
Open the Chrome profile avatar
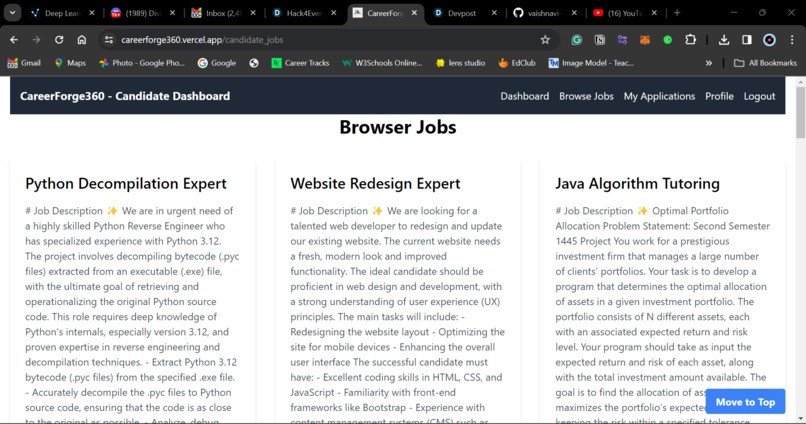click(x=769, y=40)
